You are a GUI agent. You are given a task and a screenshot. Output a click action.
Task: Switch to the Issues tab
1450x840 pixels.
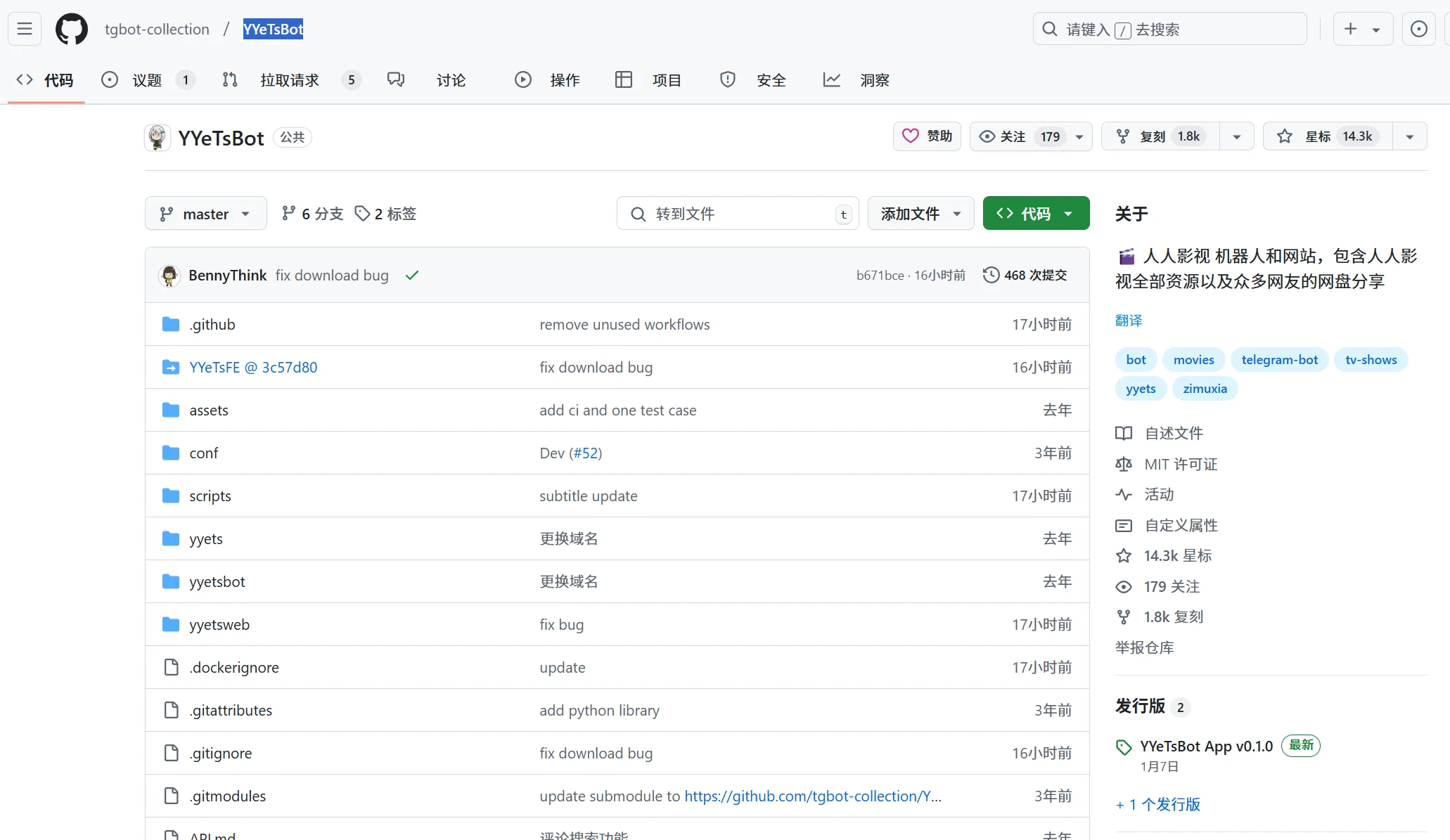click(147, 80)
